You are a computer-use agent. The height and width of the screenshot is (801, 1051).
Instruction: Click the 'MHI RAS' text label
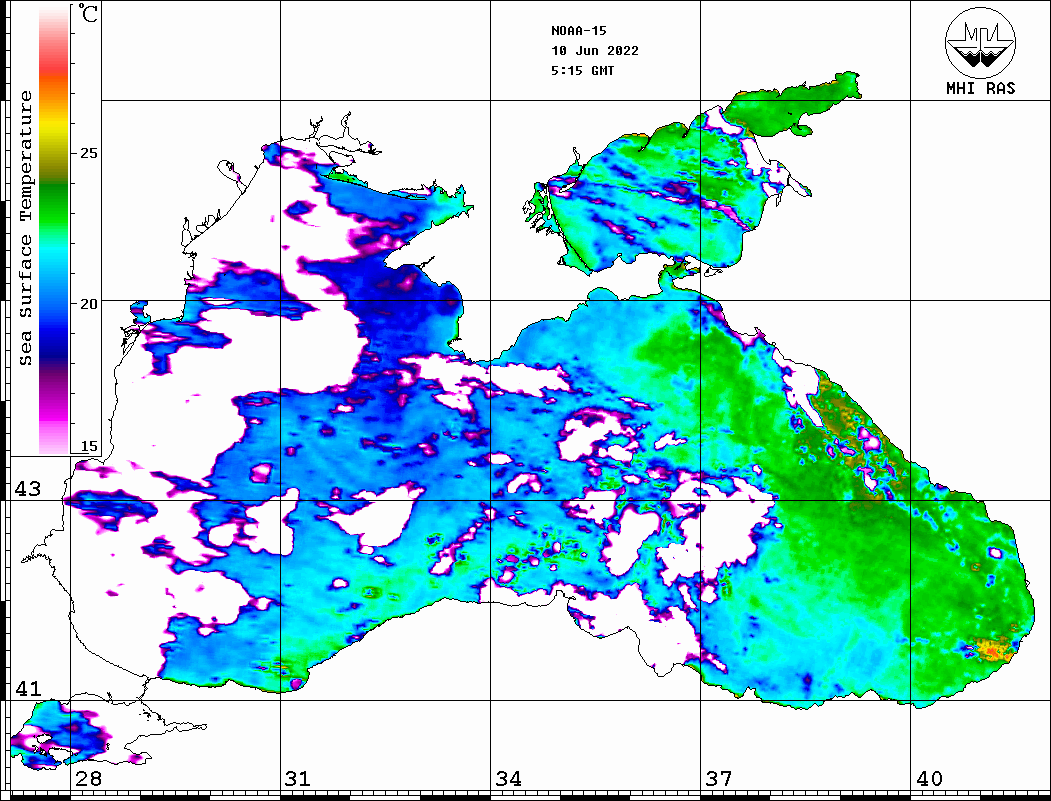tap(980, 88)
